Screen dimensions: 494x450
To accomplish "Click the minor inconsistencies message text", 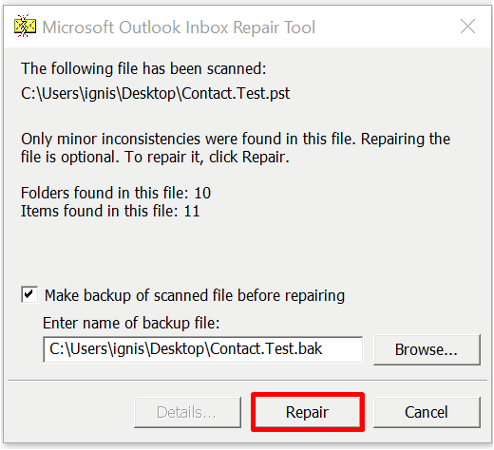I will (235, 148).
